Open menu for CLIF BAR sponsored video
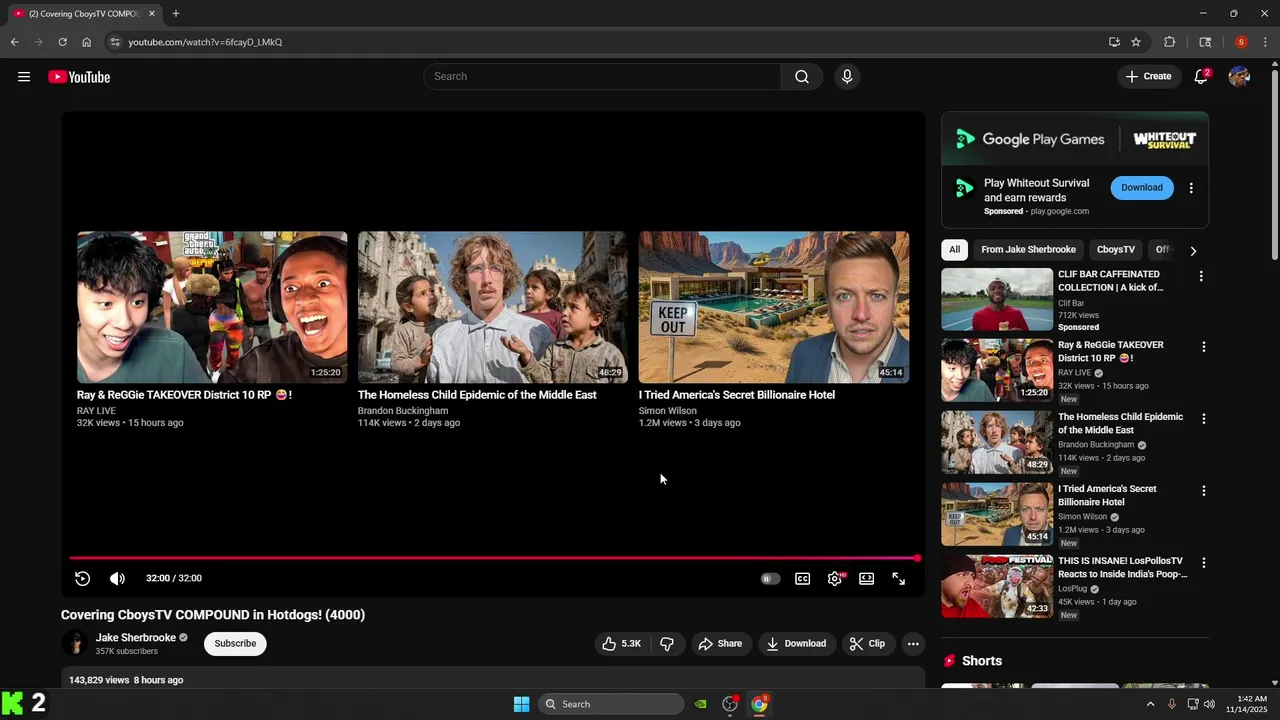This screenshot has height=720, width=1280. pos(1201,276)
